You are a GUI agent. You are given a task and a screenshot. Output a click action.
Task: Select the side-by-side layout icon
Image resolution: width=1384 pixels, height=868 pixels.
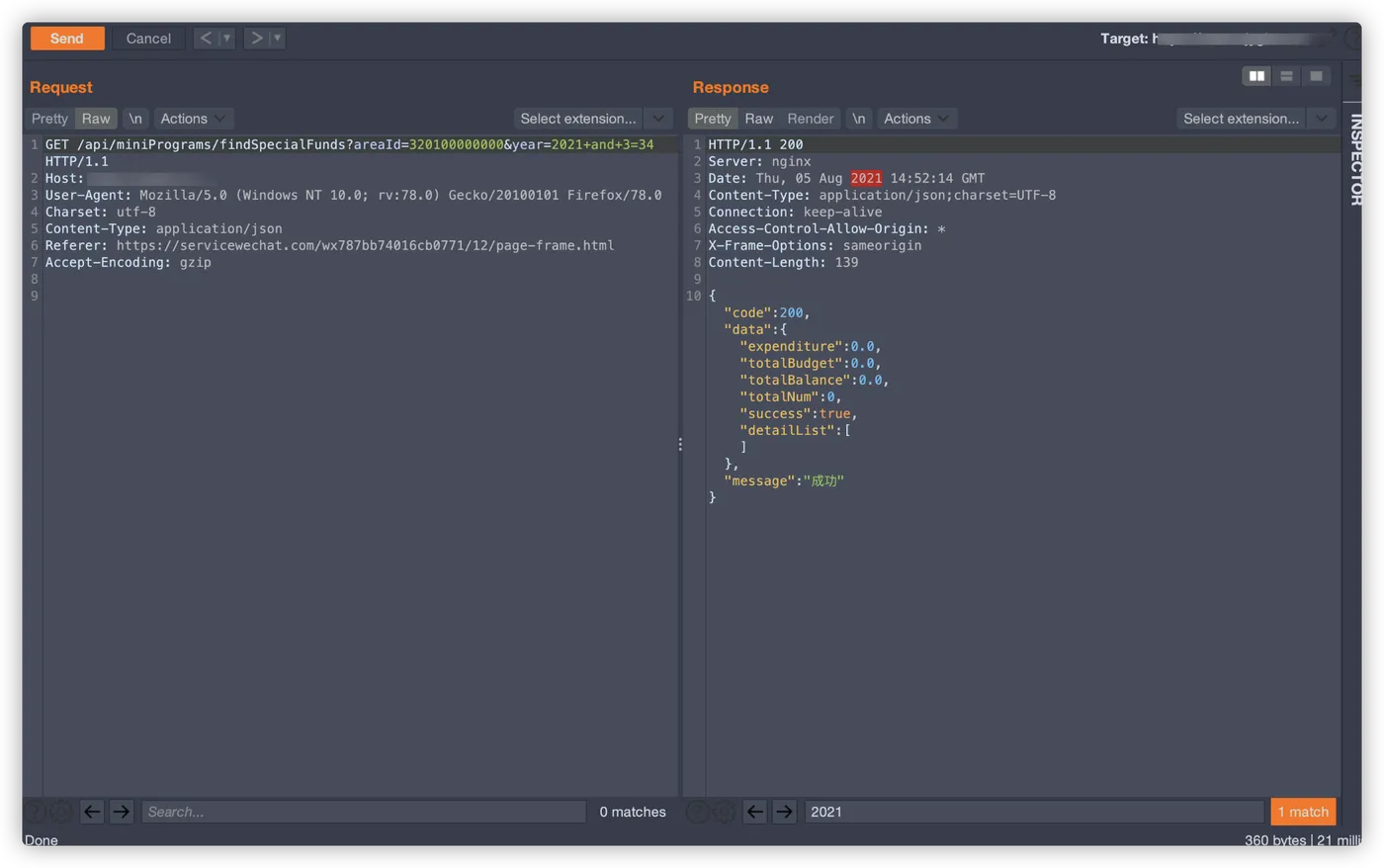coord(1256,76)
